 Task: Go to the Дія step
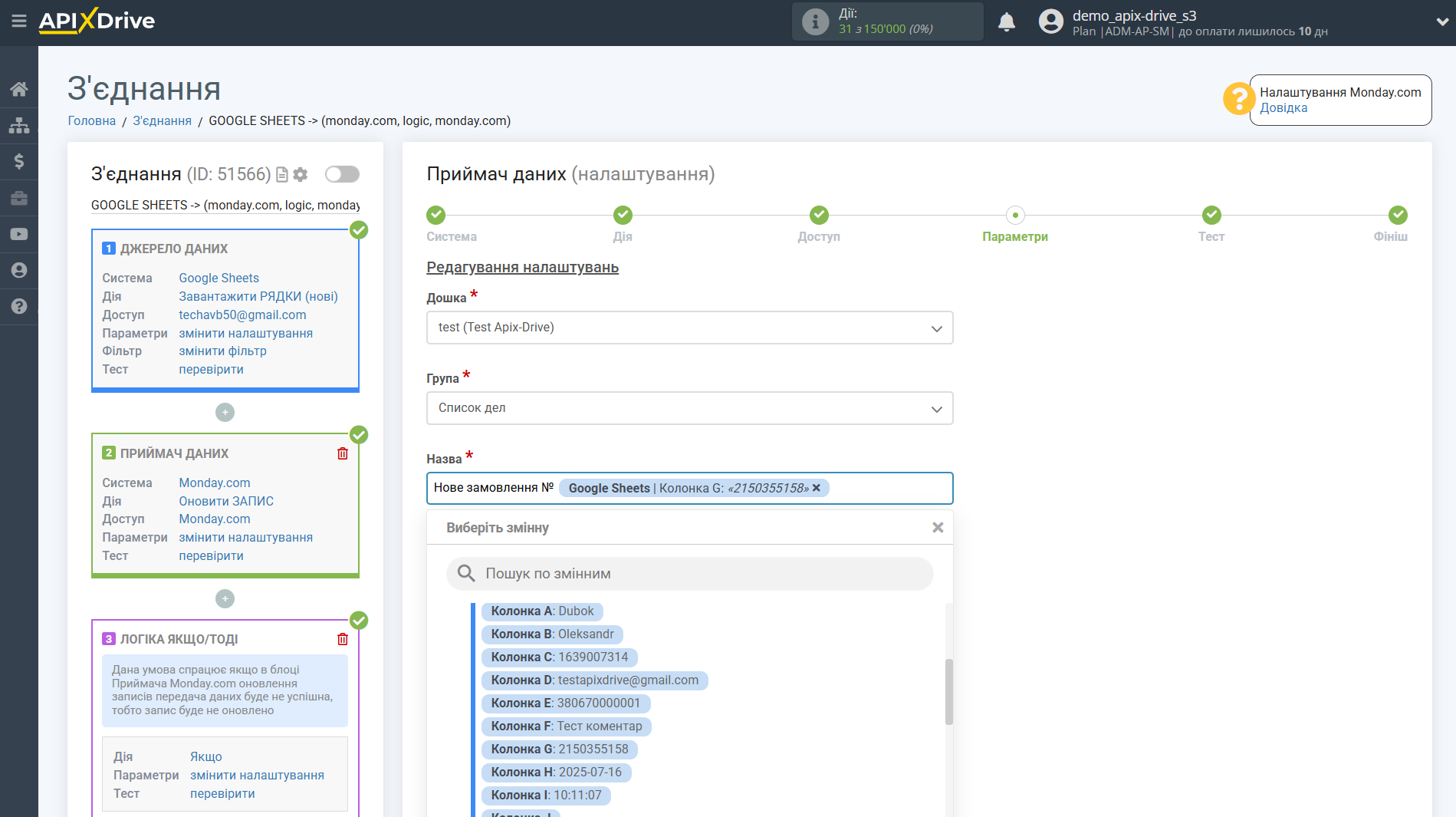point(623,215)
